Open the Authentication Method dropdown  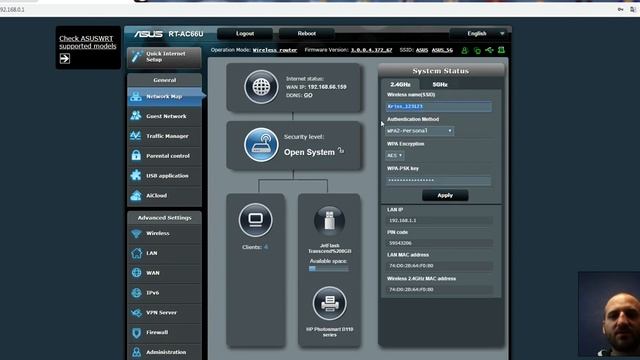(x=419, y=131)
